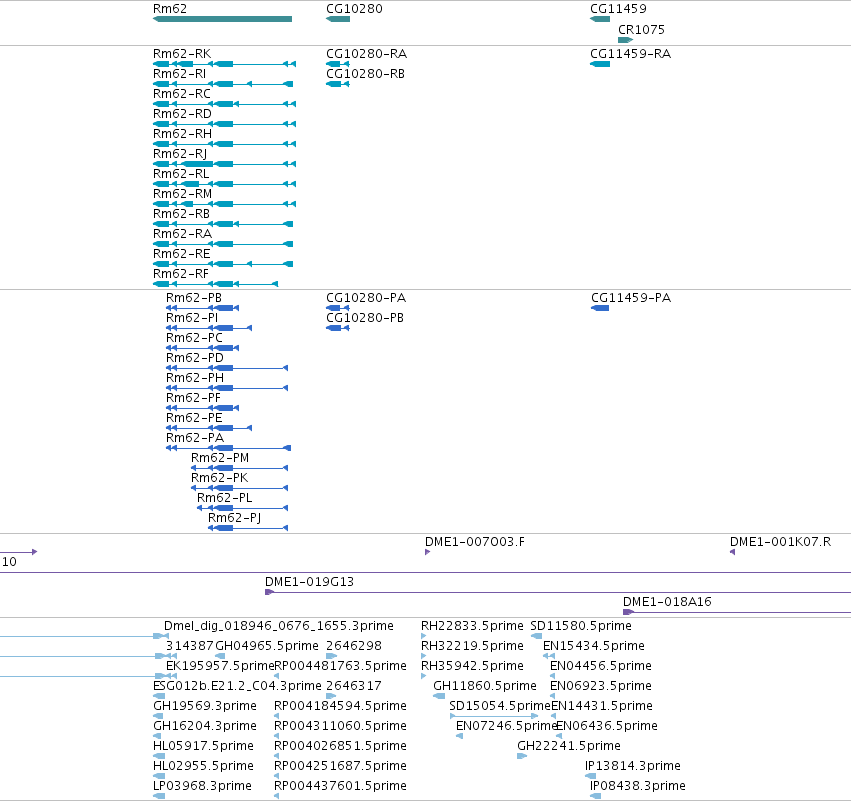Click Rm62-PH protein label
The height and width of the screenshot is (801, 851).
click(x=194, y=378)
